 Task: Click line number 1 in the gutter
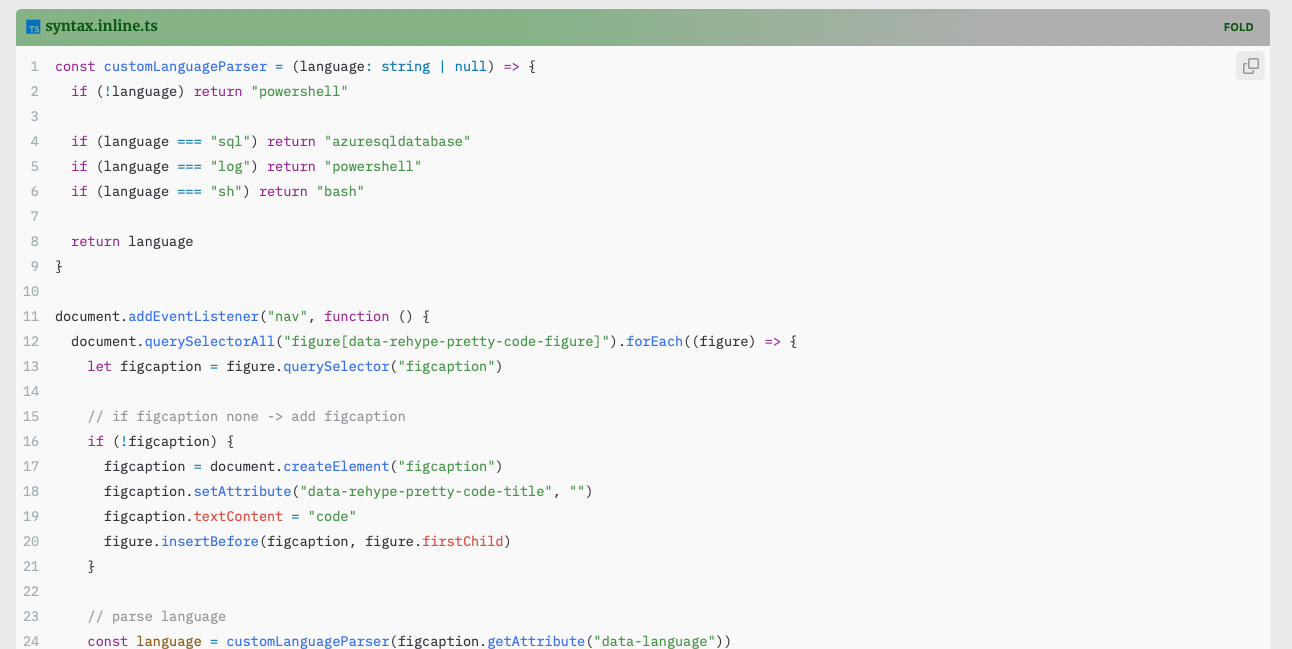[x=34, y=67]
